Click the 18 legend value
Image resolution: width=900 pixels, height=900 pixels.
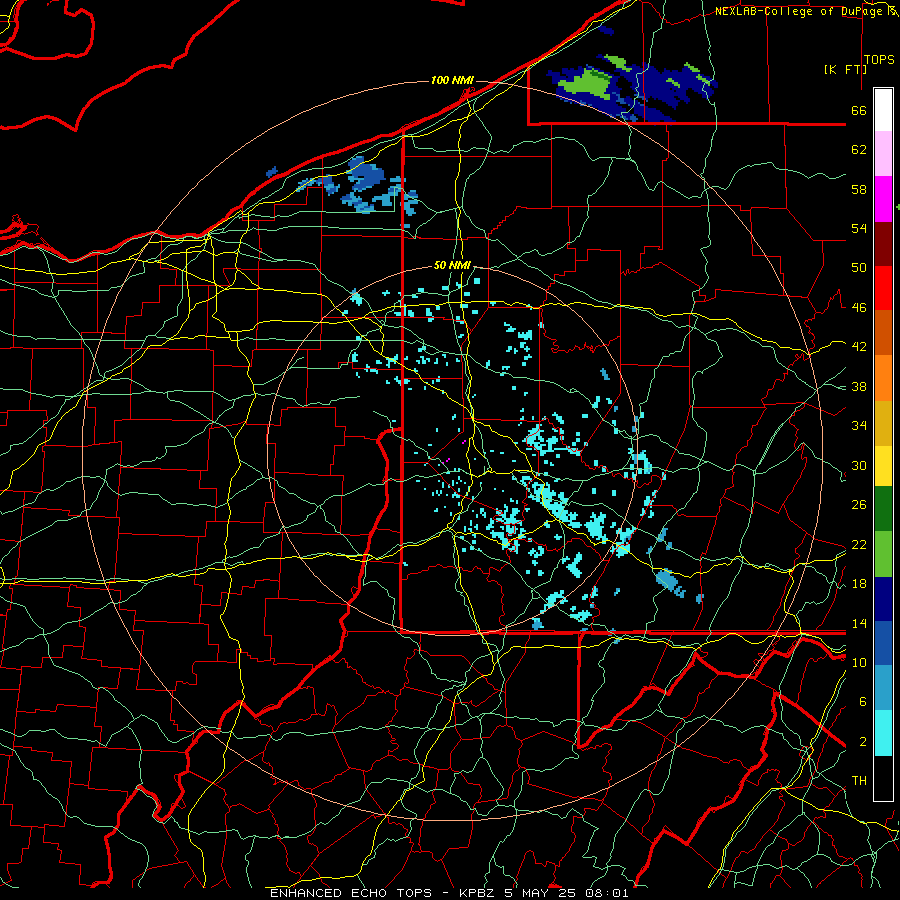click(x=859, y=584)
